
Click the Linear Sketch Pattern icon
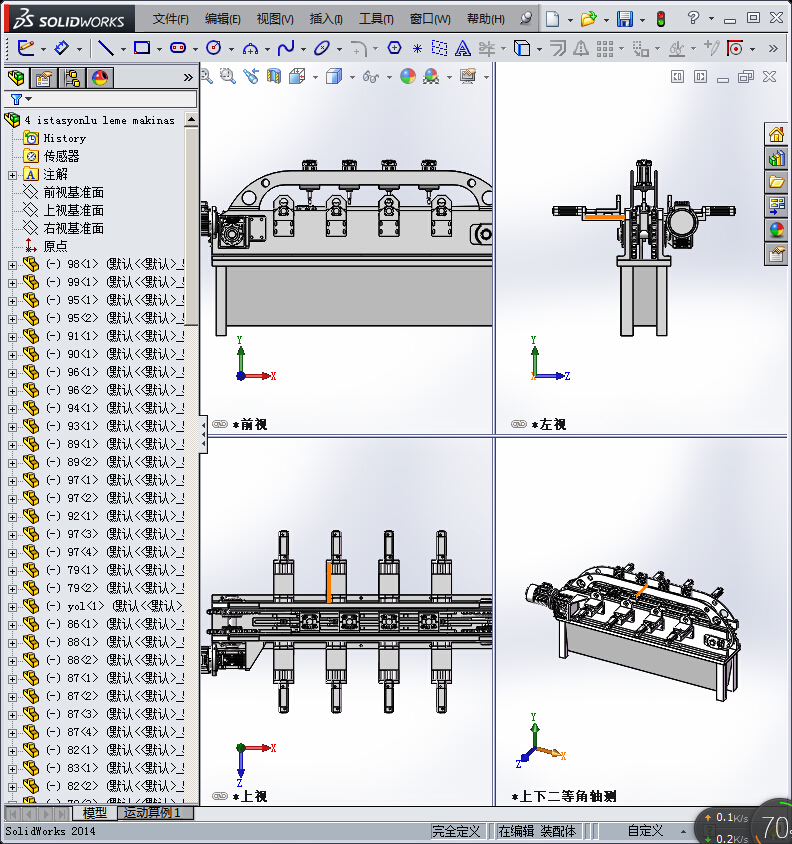605,48
